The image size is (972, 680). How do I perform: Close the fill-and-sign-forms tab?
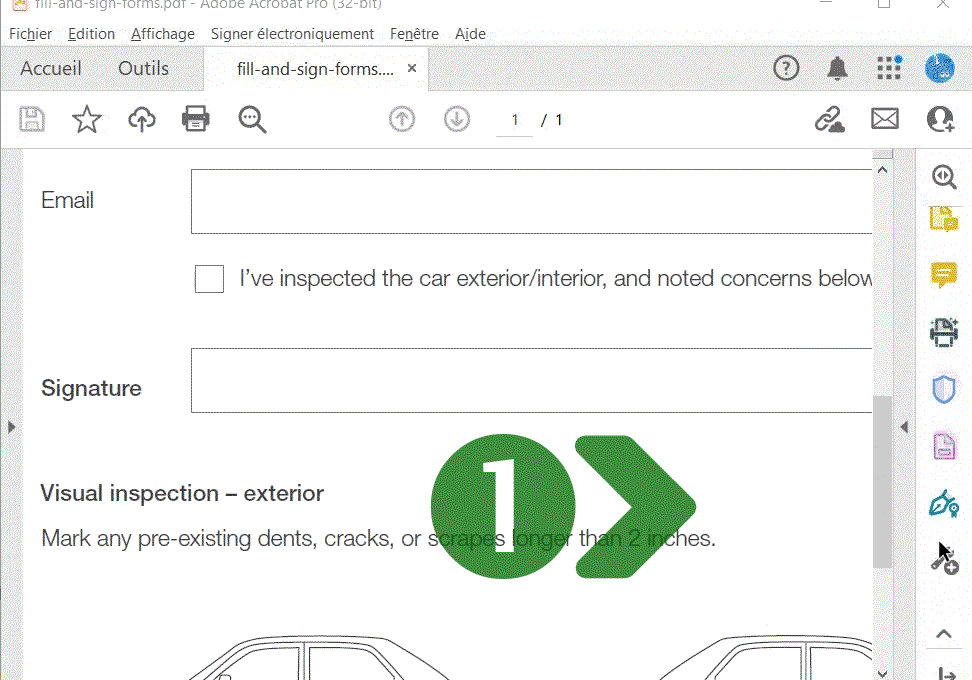click(412, 68)
